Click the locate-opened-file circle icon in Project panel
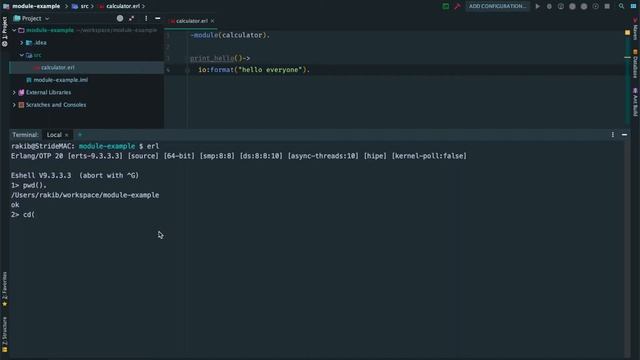The width and height of the screenshot is (640, 360). tap(120, 18)
